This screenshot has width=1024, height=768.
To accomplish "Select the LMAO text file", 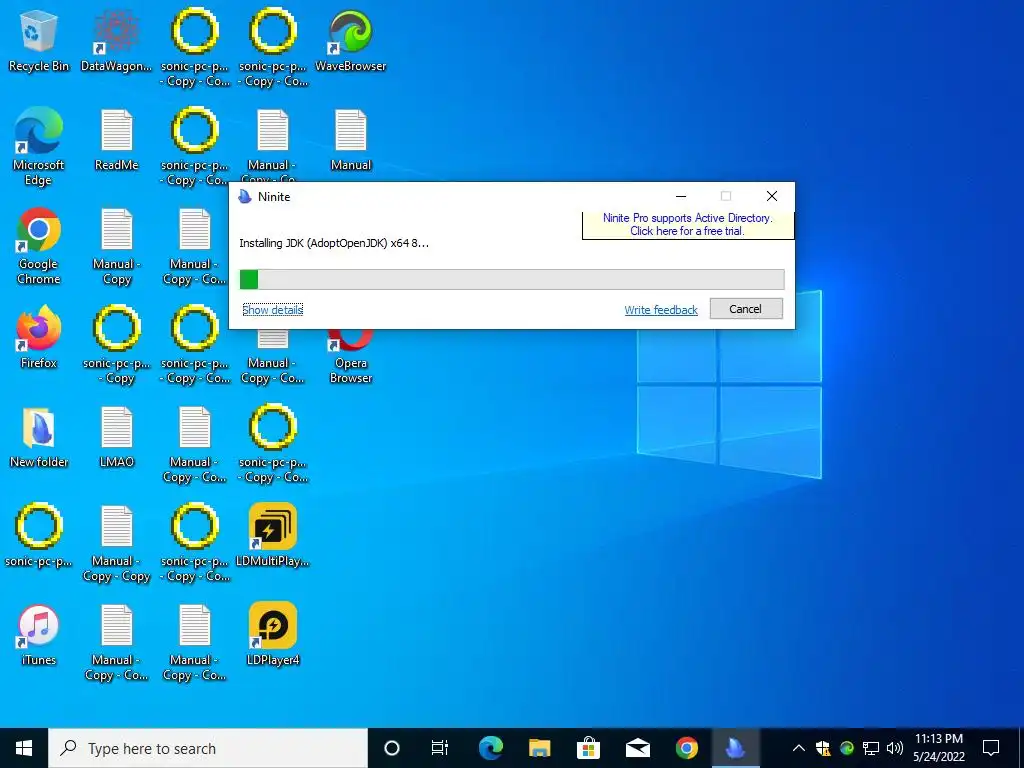I will tap(116, 438).
